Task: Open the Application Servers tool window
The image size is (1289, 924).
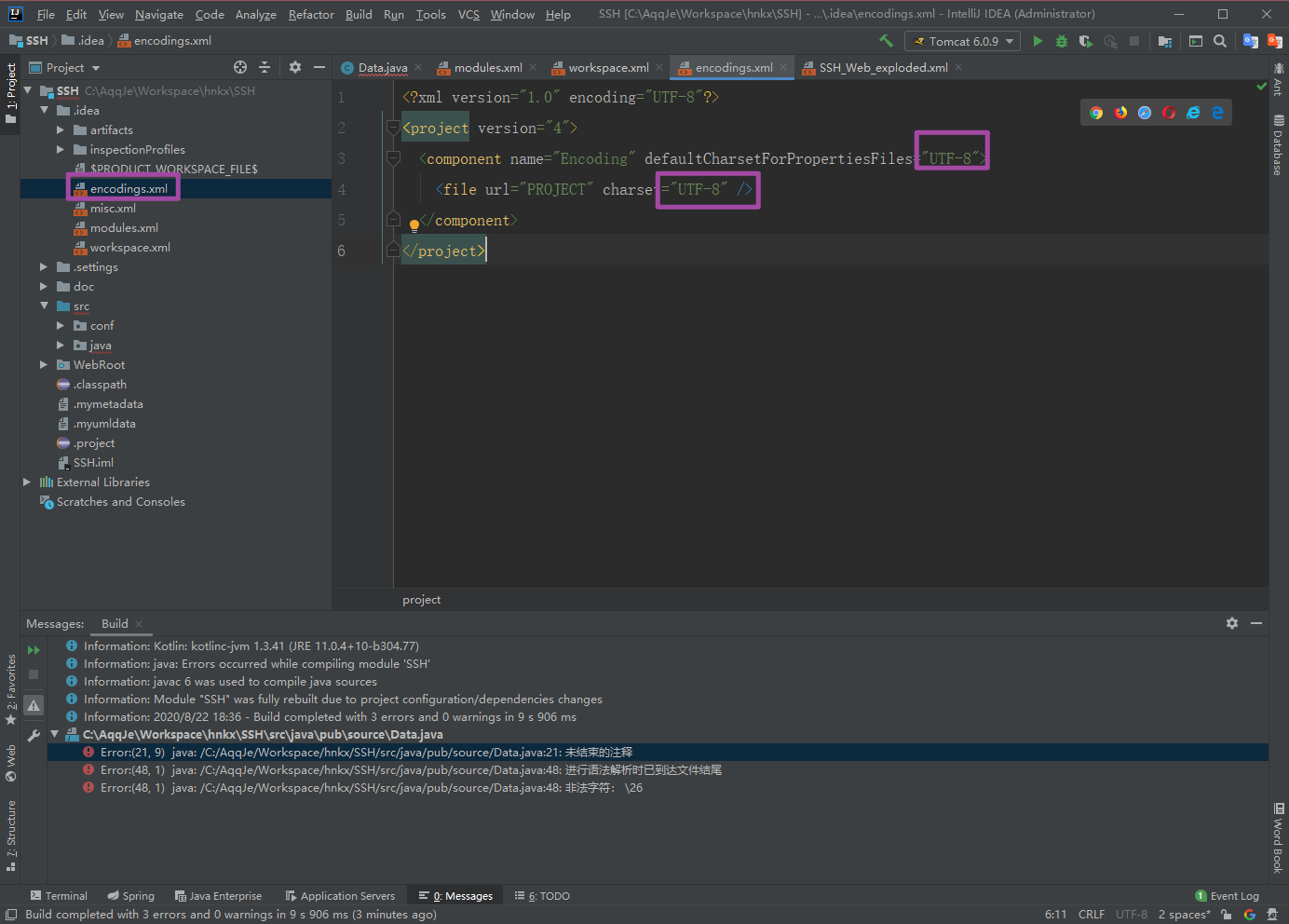Action: [340, 896]
